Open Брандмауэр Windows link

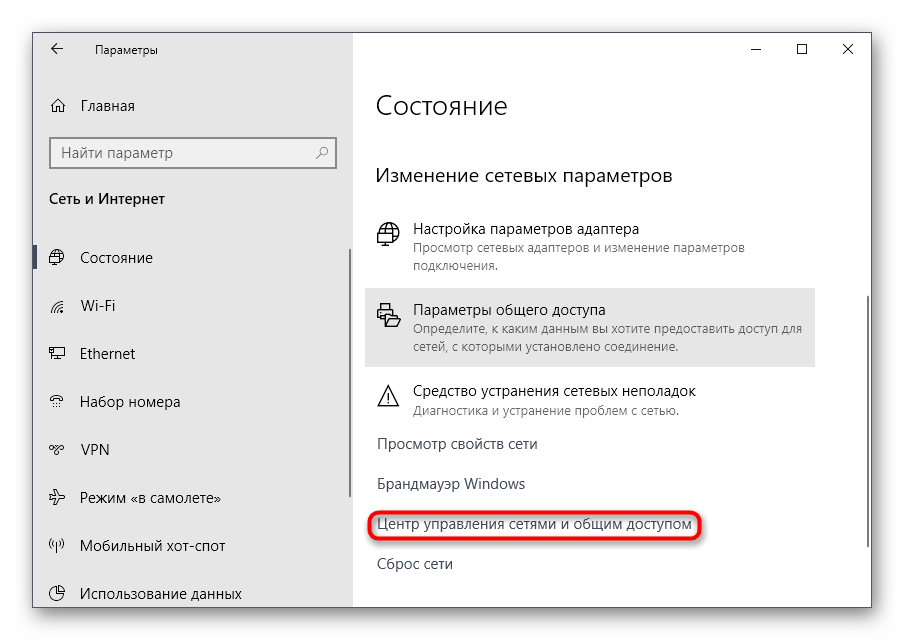point(451,484)
